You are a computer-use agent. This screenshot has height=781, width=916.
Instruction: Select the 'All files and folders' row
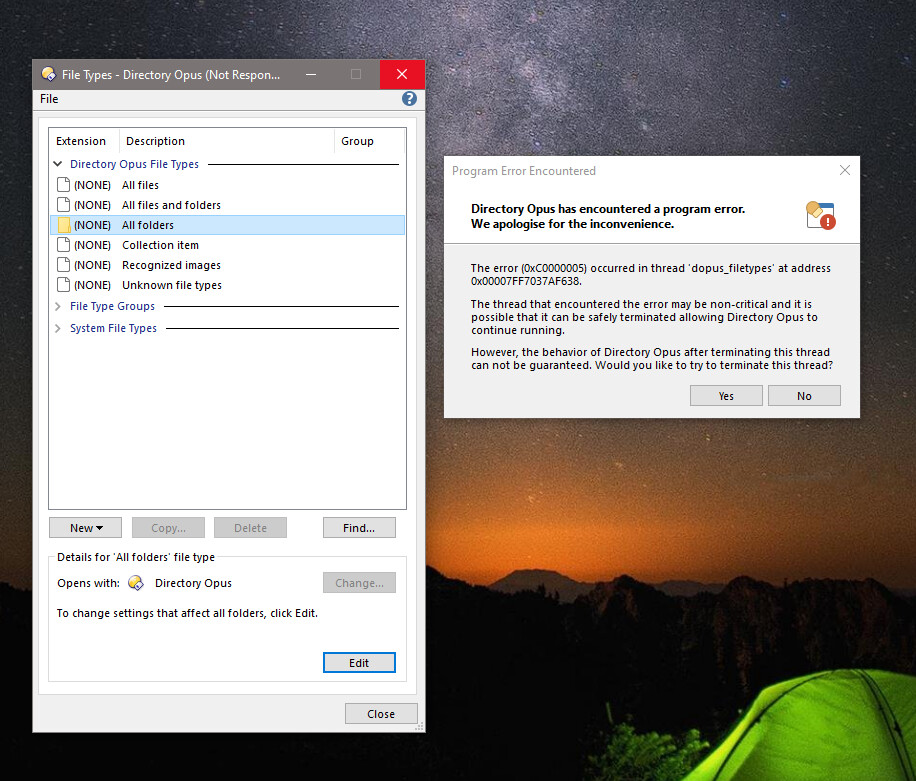pos(227,205)
